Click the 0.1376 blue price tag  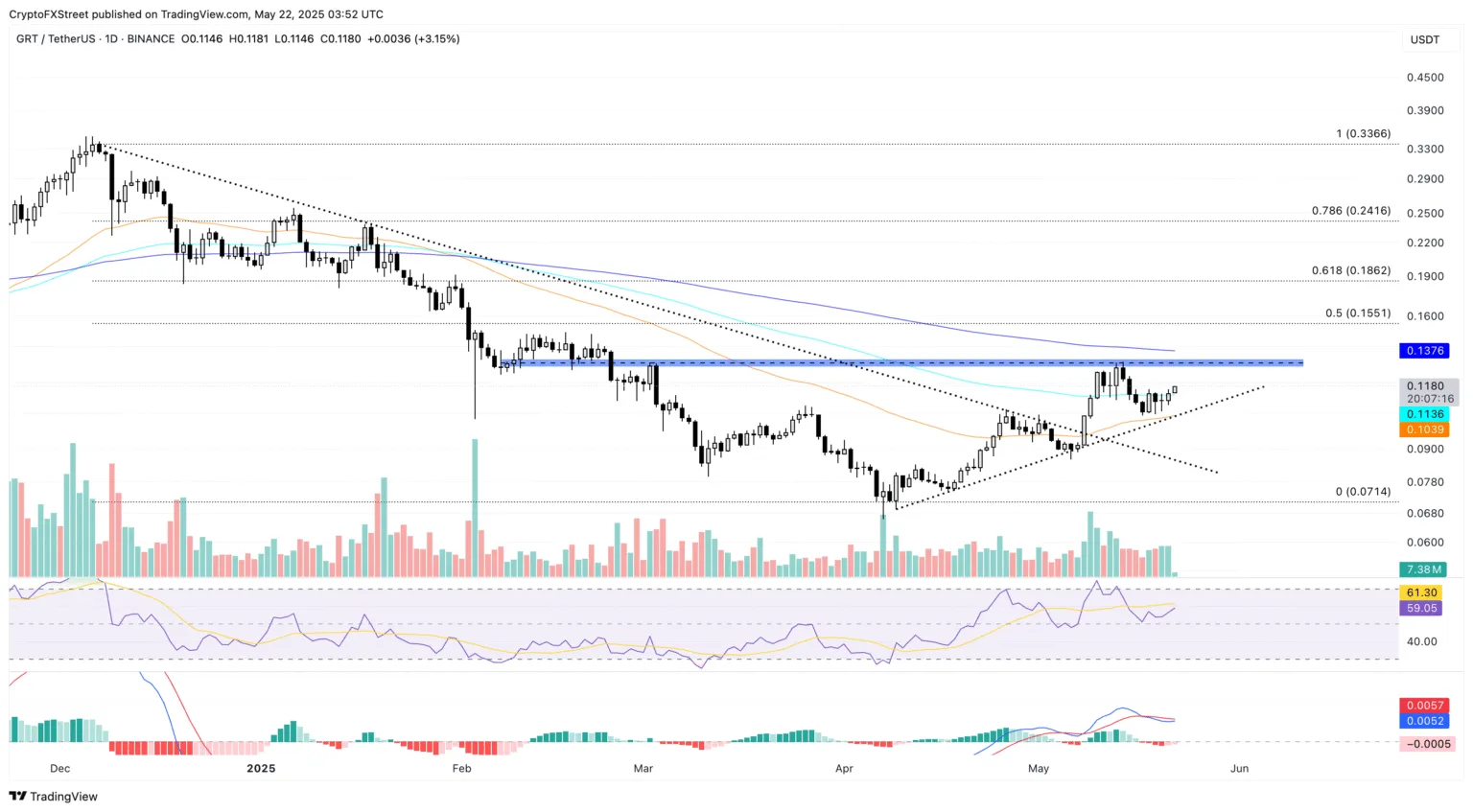pyautogui.click(x=1424, y=351)
